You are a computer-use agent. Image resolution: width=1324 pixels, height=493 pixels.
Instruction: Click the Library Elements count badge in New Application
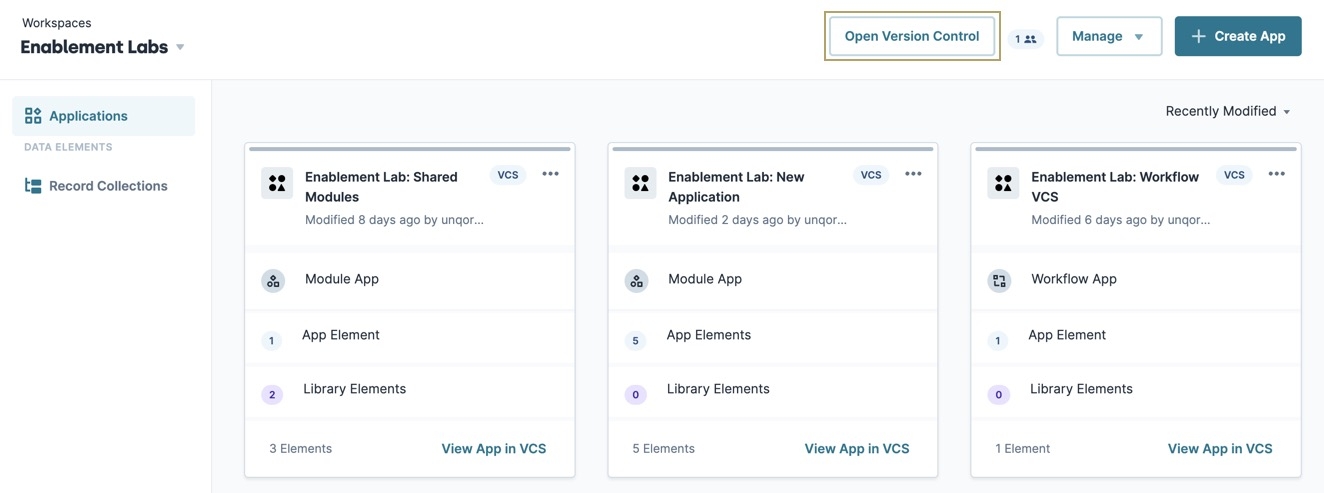pyautogui.click(x=635, y=395)
